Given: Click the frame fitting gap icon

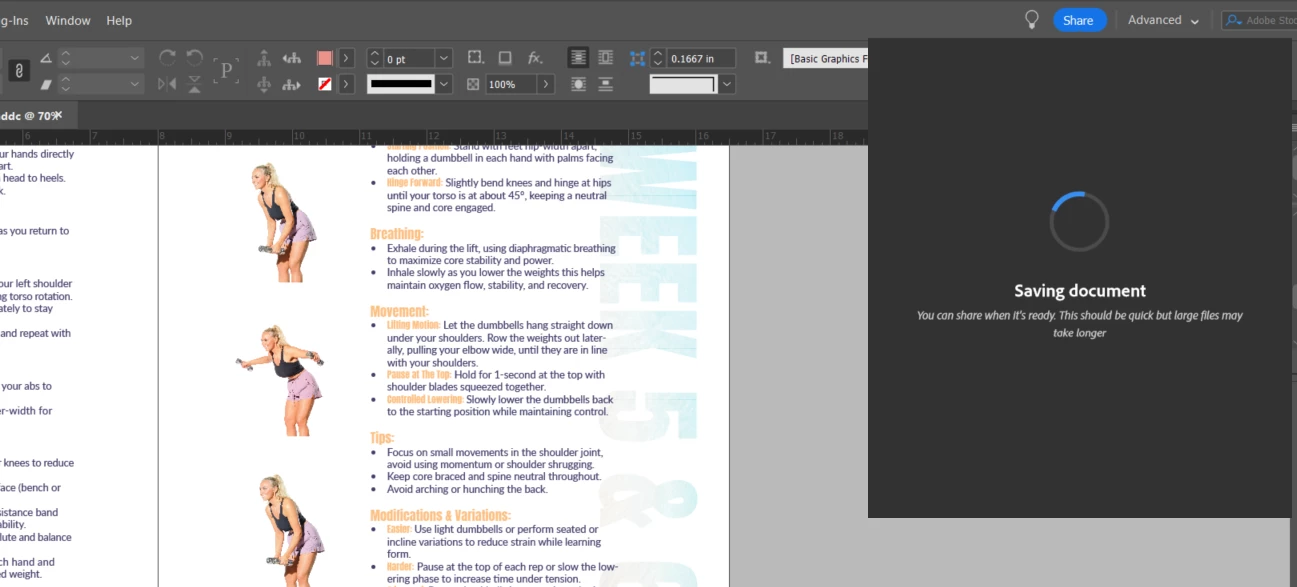Looking at the screenshot, I should (637, 58).
